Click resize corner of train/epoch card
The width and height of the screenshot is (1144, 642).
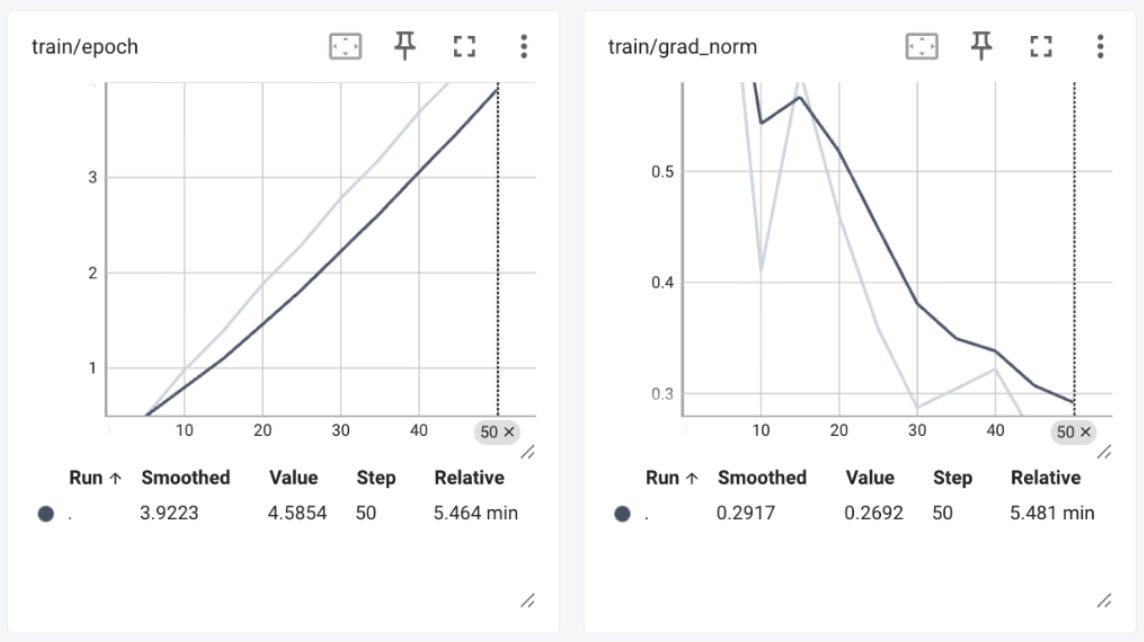[528, 600]
